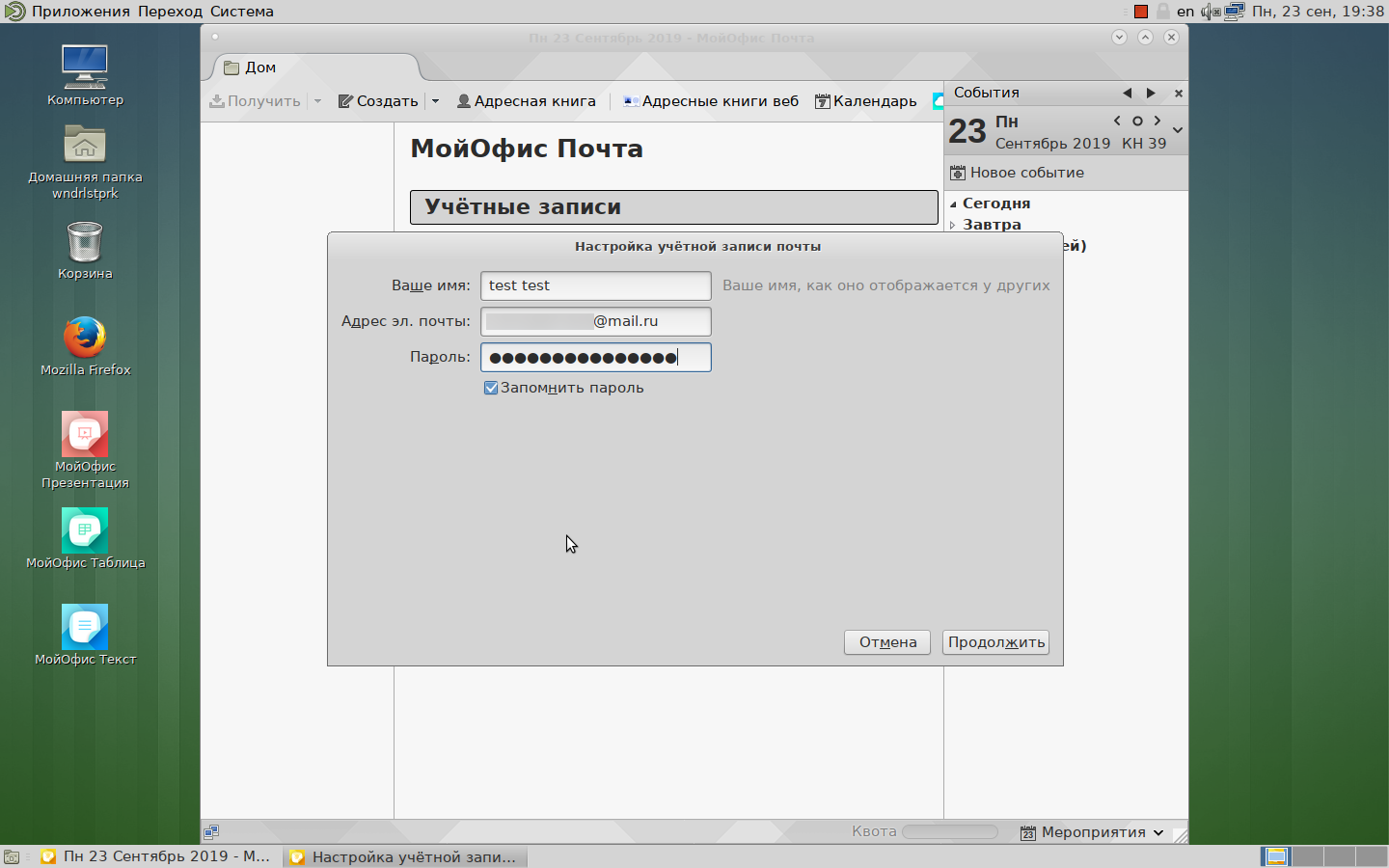Go to previous day in events panel
1389x868 pixels.
point(1117,121)
